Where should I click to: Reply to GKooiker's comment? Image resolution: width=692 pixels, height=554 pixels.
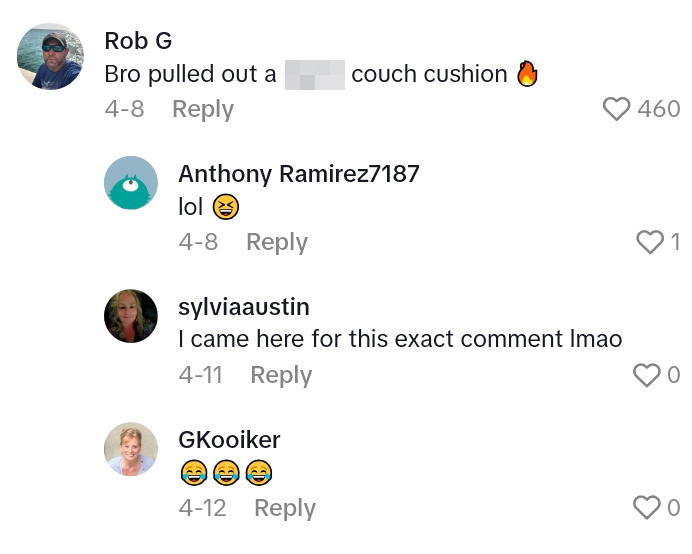tap(285, 508)
